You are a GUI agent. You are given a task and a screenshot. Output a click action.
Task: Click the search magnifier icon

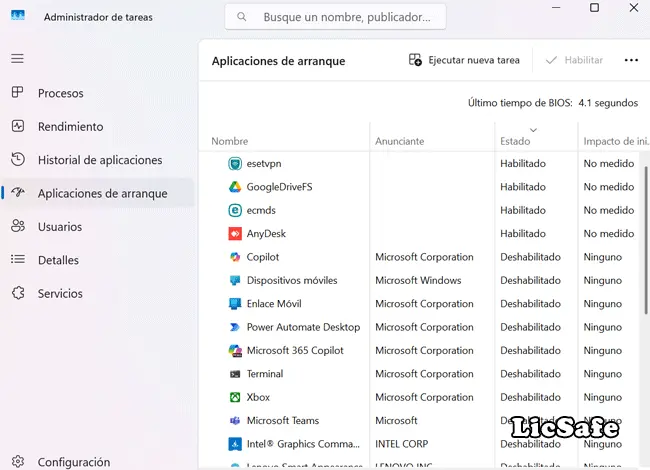tap(241, 17)
